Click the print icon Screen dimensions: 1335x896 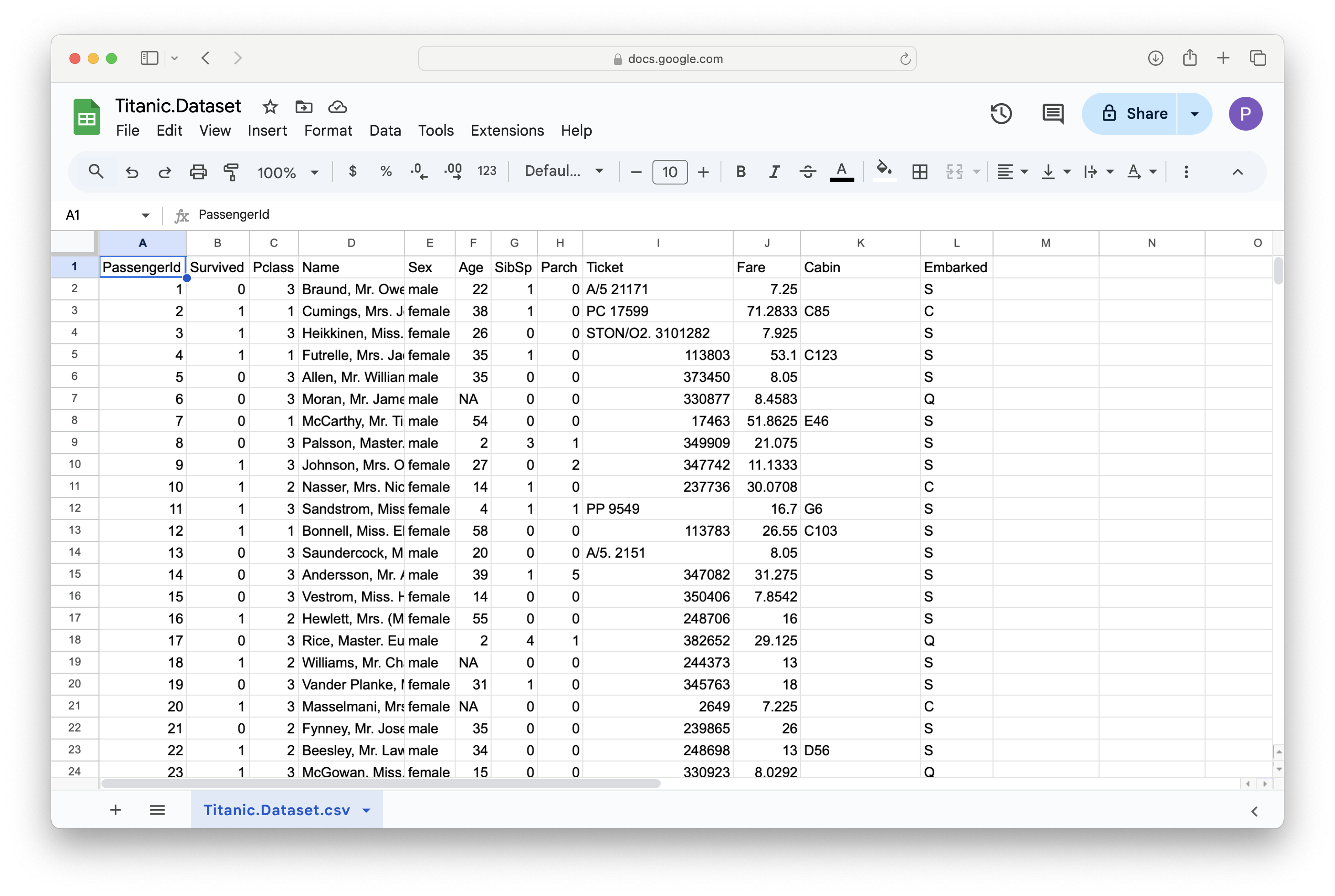pyautogui.click(x=198, y=171)
